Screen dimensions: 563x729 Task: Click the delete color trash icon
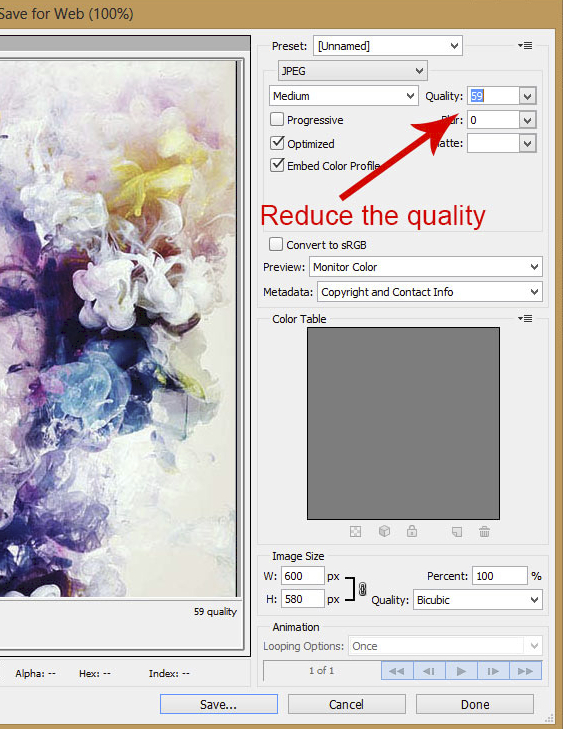click(x=484, y=531)
